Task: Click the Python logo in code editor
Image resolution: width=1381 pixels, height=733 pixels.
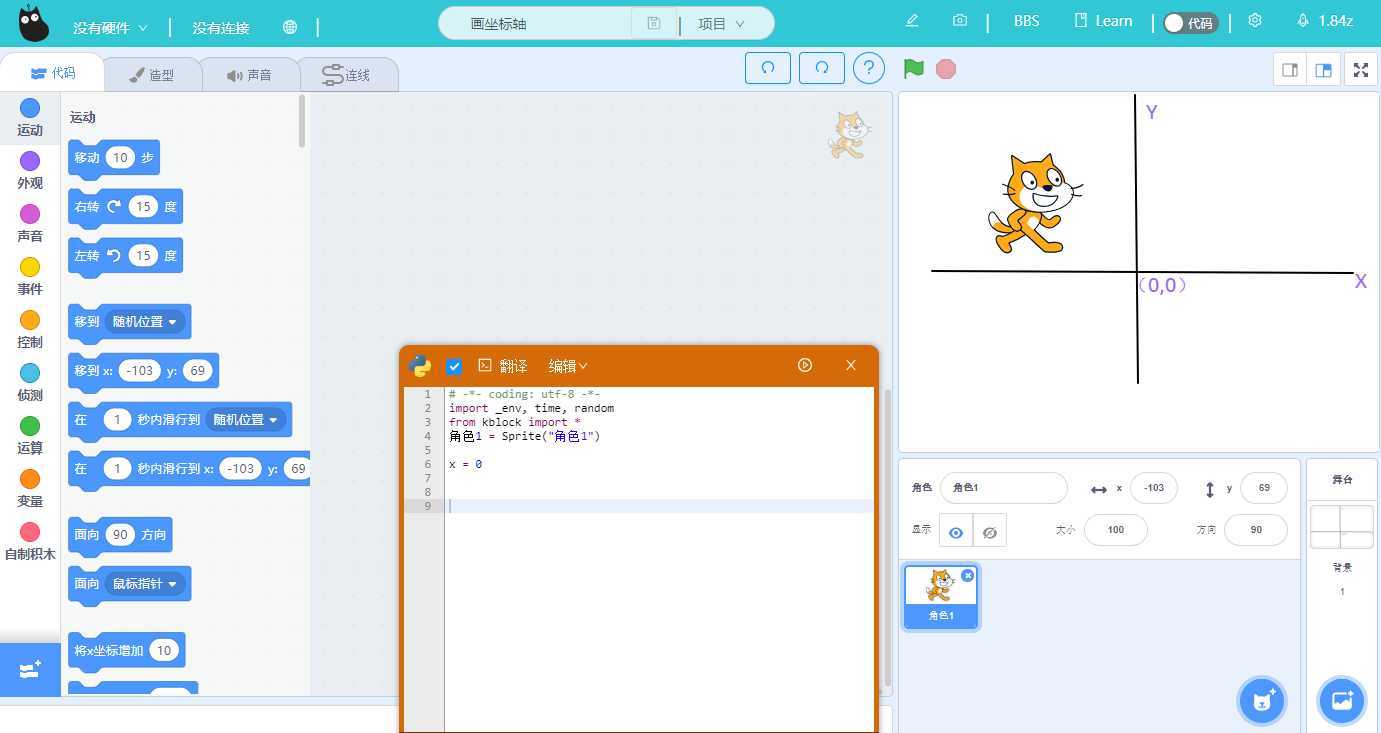Action: point(422,366)
